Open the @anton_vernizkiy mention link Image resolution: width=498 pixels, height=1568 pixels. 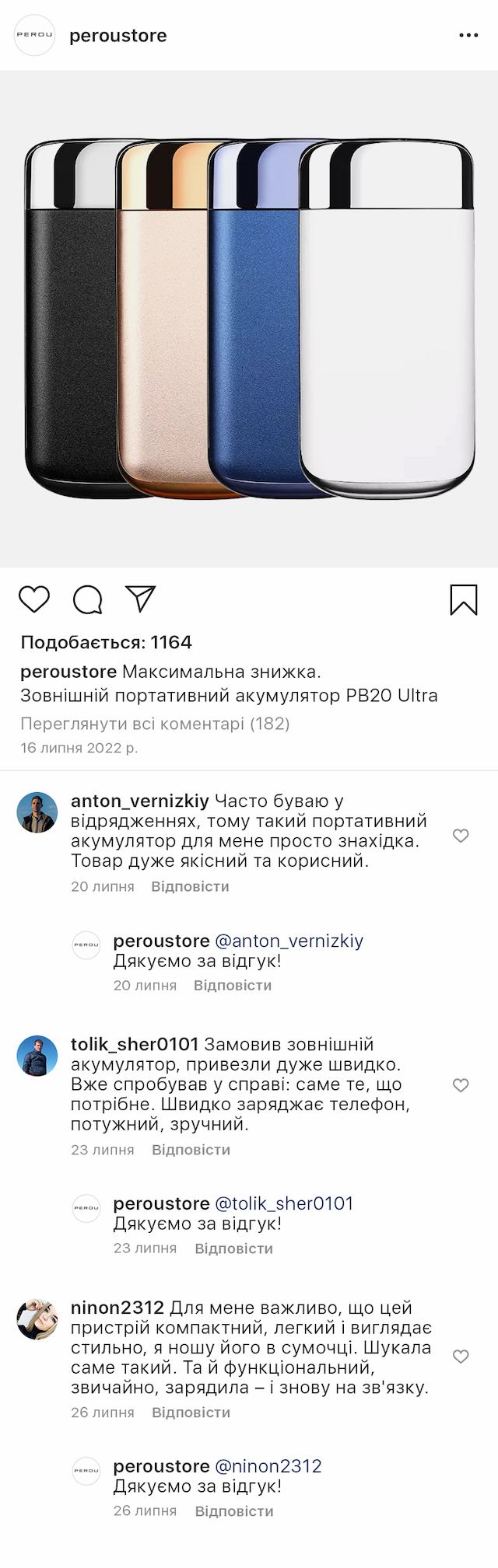click(x=289, y=941)
